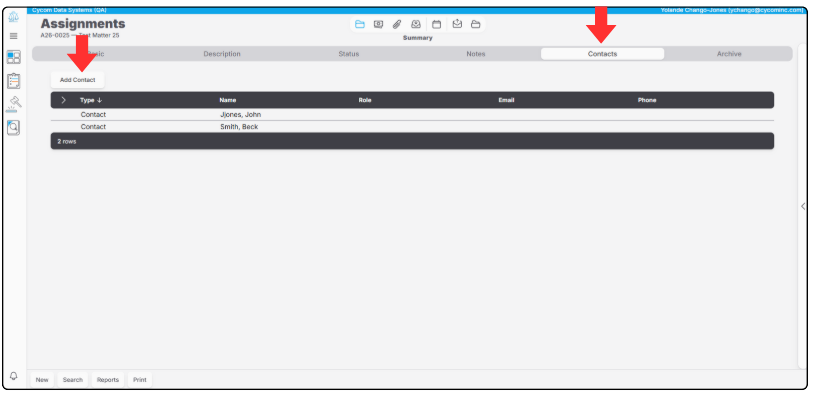Viewport: 815px width, 395px height.
Task: Click the notification bell icon
Action: click(14, 376)
